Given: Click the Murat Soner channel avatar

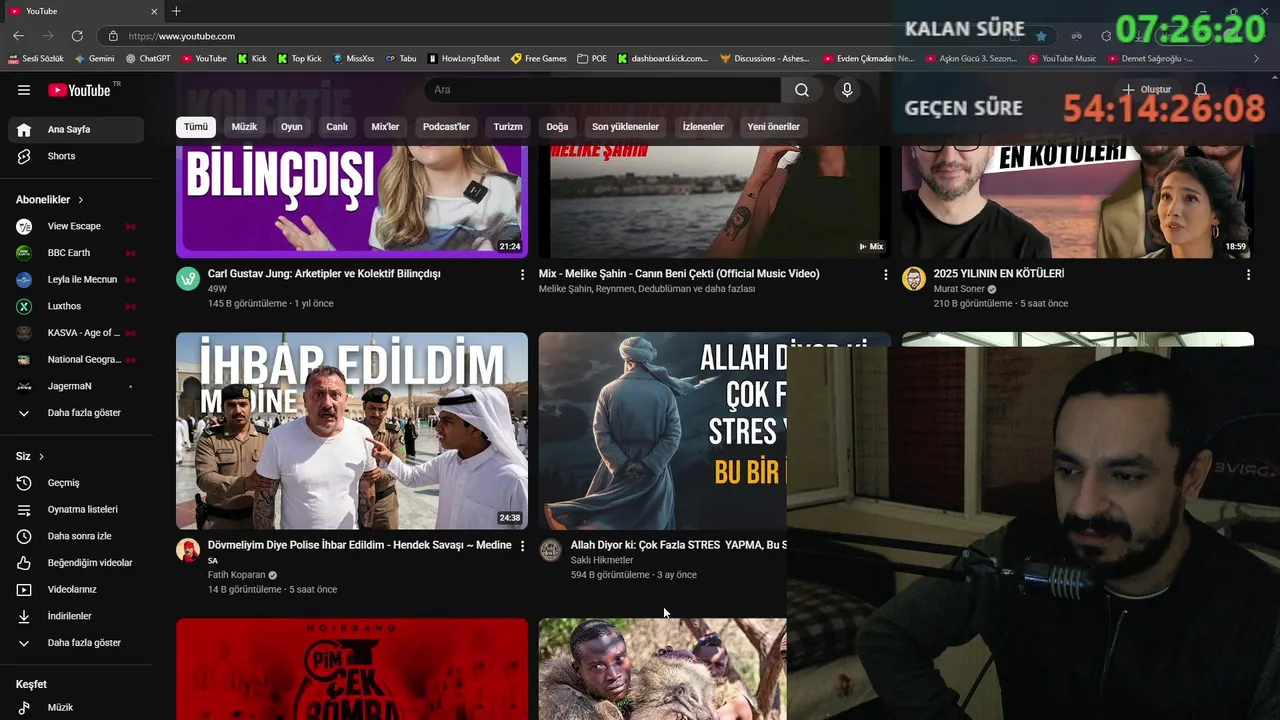Looking at the screenshot, I should pyautogui.click(x=914, y=279).
